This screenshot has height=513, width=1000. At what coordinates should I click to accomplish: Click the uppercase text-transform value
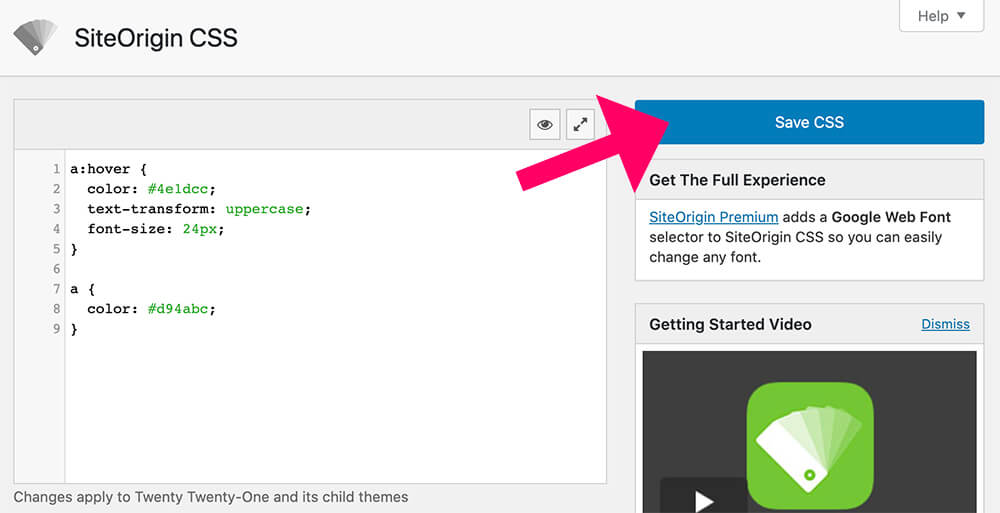pos(264,209)
